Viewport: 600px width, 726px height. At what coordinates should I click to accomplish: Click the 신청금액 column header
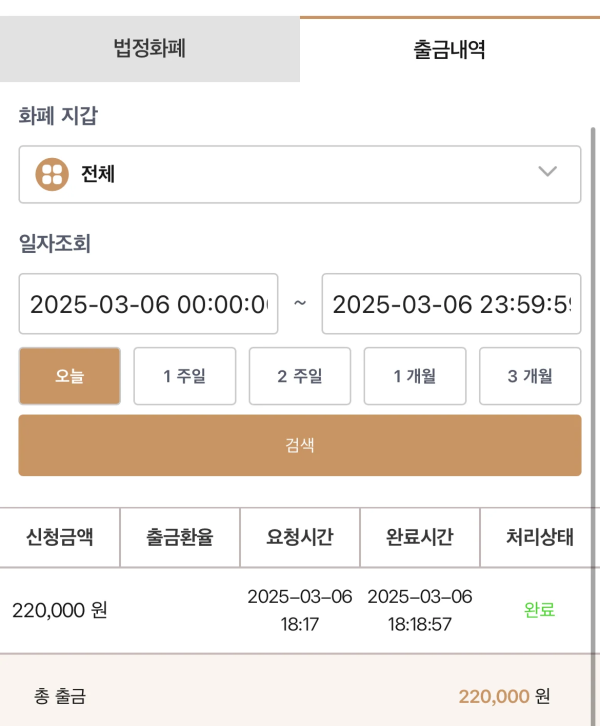(60, 537)
